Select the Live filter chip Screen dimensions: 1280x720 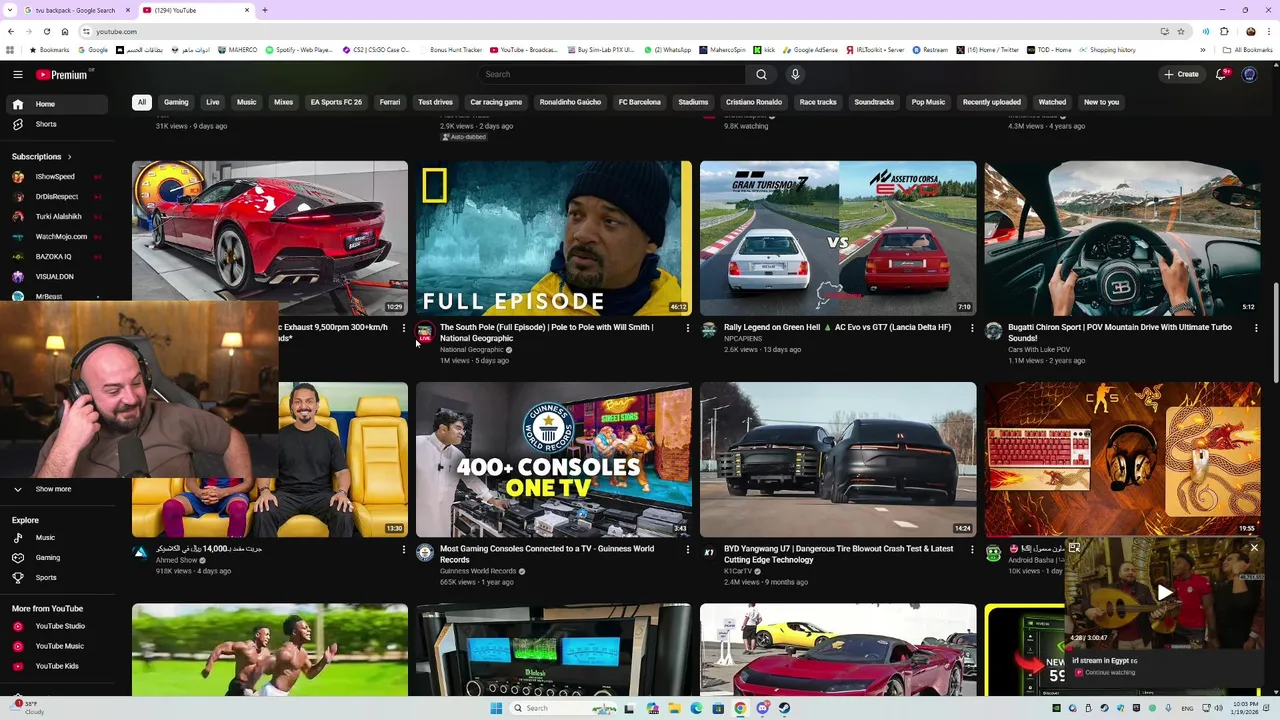213,102
